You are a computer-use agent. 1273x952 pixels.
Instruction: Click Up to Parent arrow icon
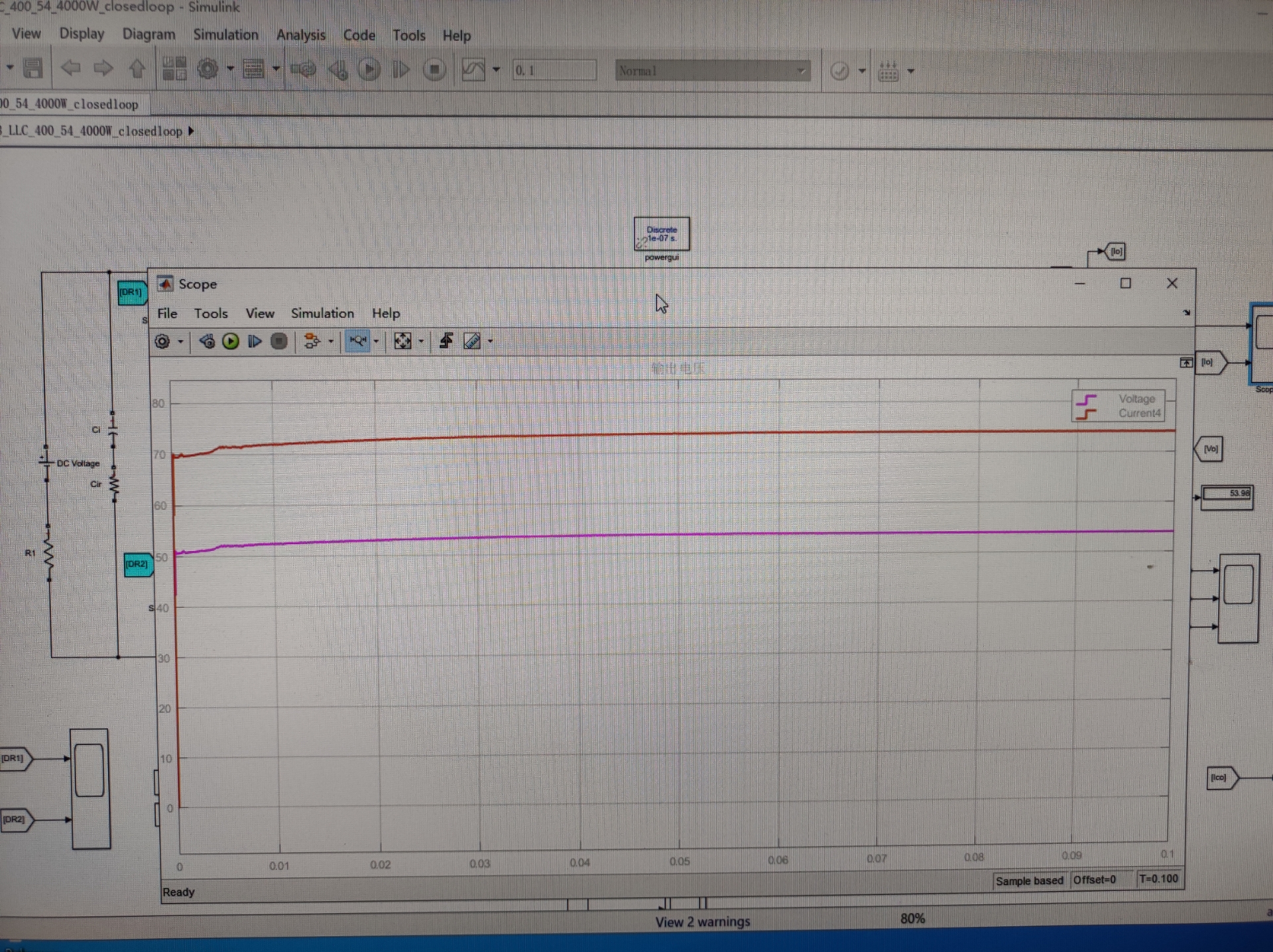coord(137,68)
